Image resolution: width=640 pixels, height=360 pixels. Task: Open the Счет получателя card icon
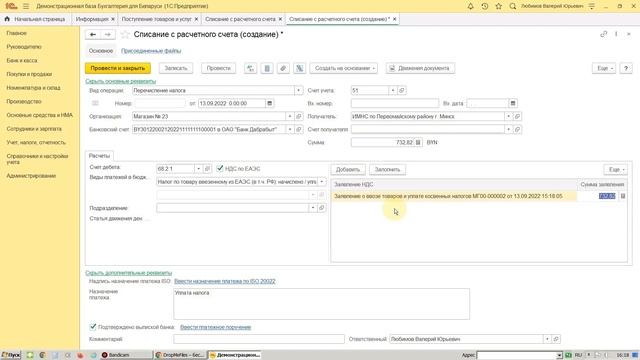point(517,129)
